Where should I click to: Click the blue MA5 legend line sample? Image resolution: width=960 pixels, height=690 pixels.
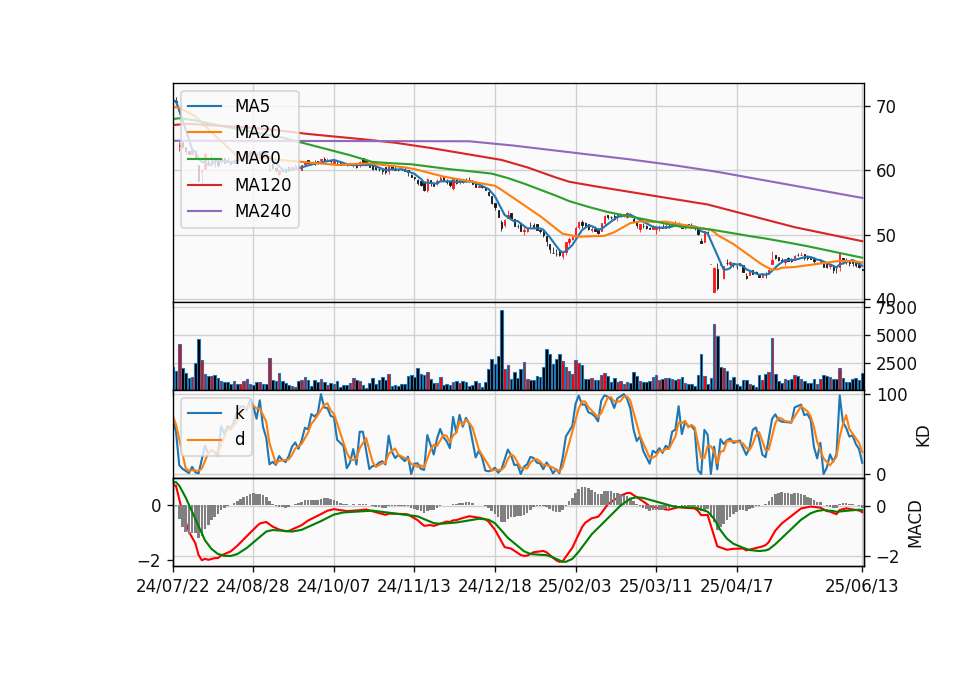(x=204, y=106)
